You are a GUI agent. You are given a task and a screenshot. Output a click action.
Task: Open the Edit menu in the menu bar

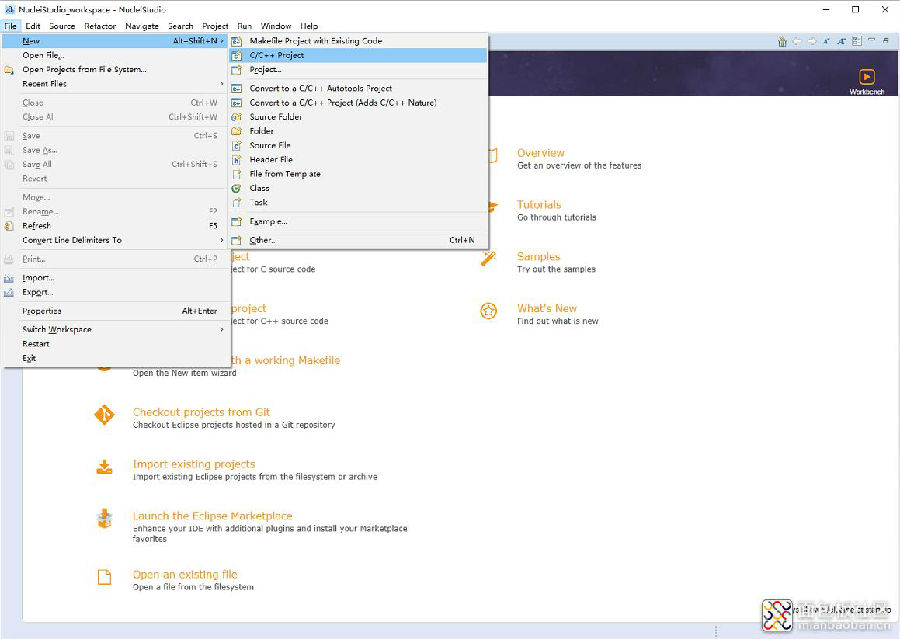point(33,26)
